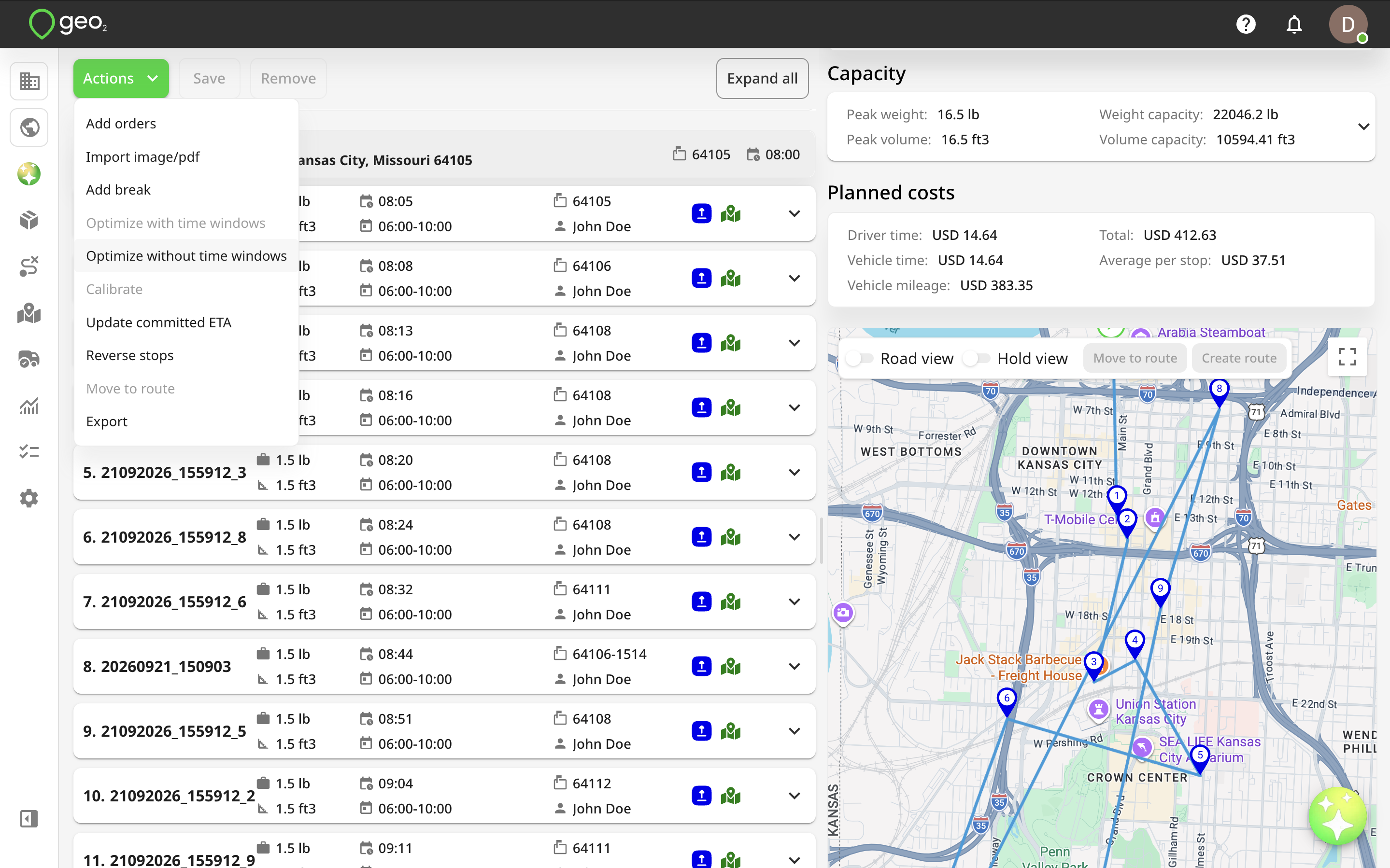1390x868 pixels.
Task: Expand the Capacity panel chevron
Action: pos(1363,126)
